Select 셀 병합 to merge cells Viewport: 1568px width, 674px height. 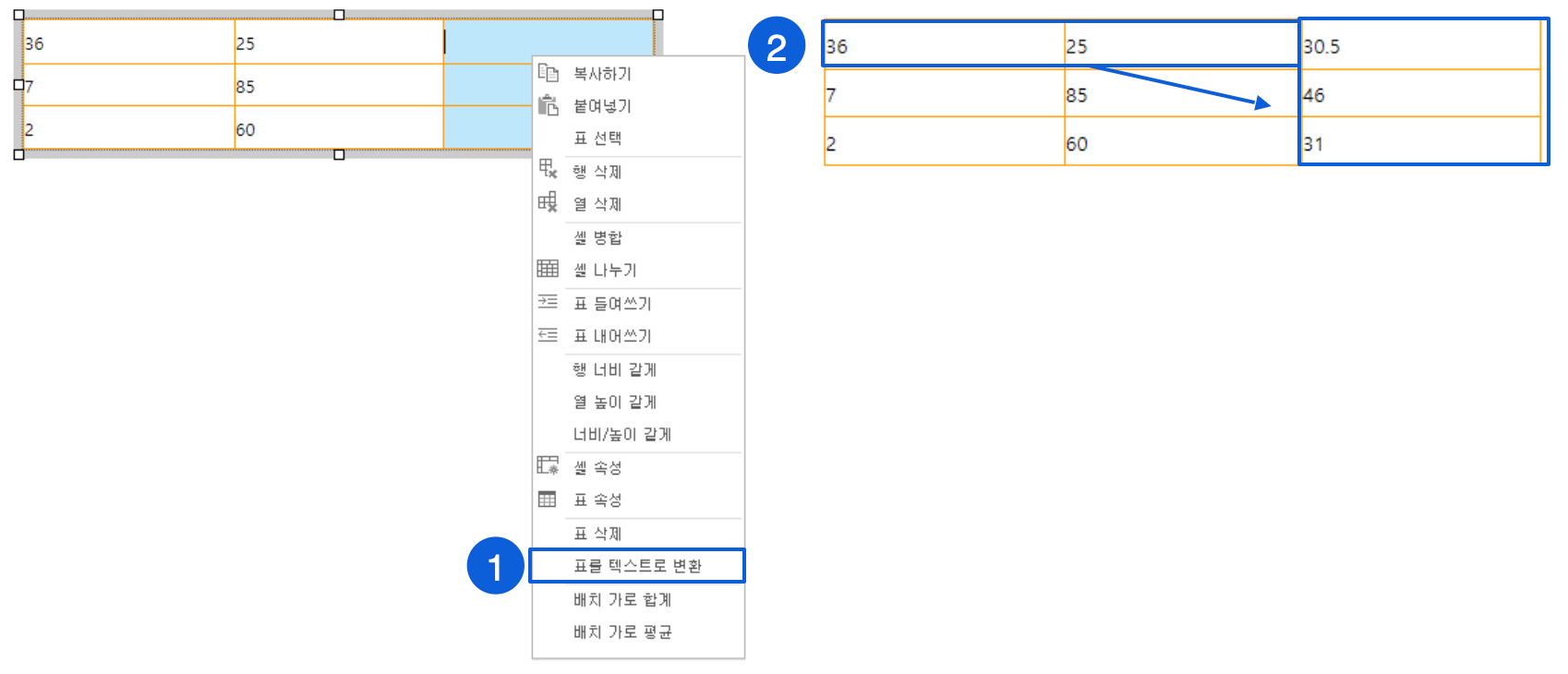coord(597,237)
